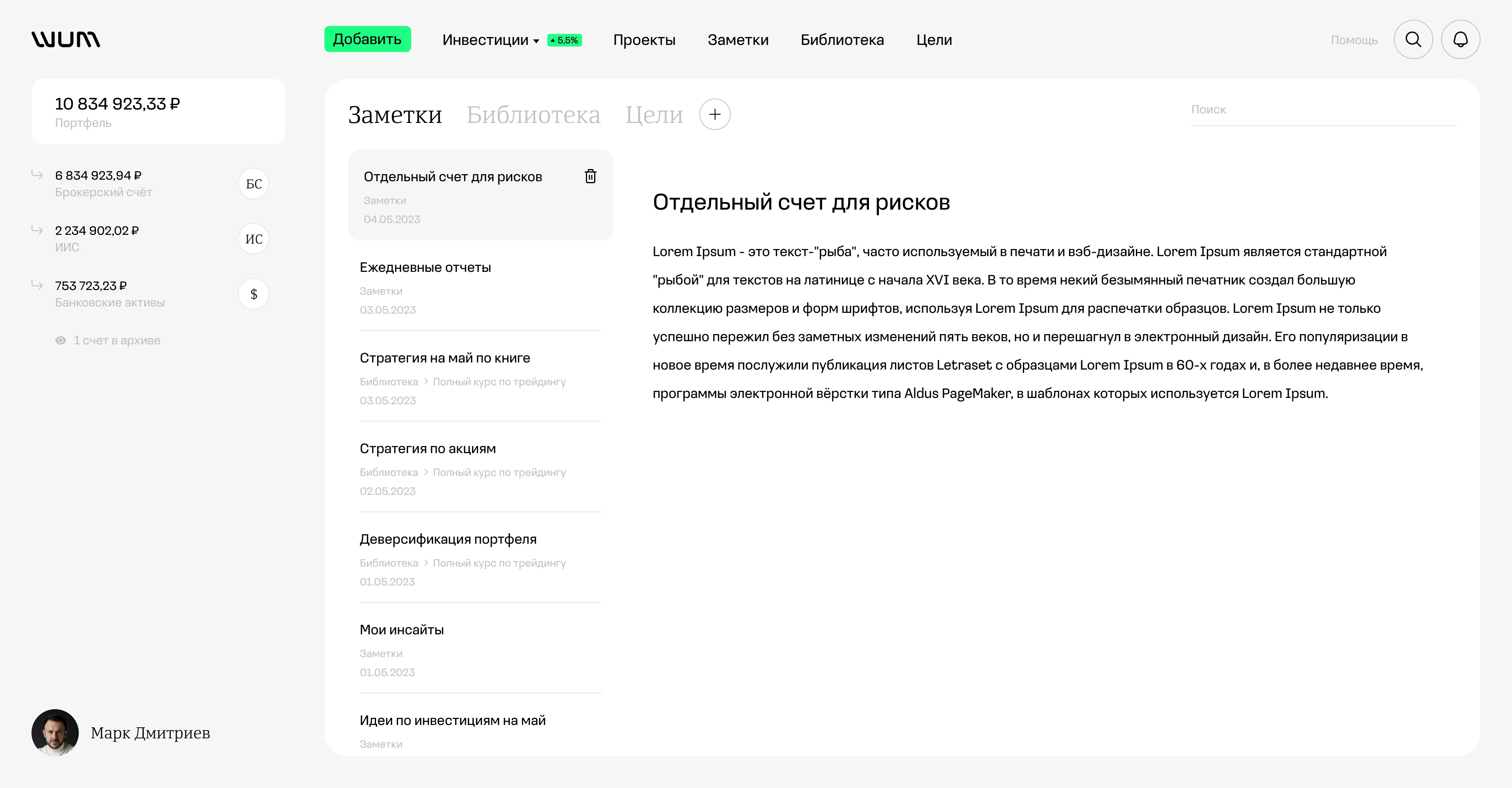Image resolution: width=1512 pixels, height=788 pixels.
Task: Delete note with trash icon
Action: 591,176
